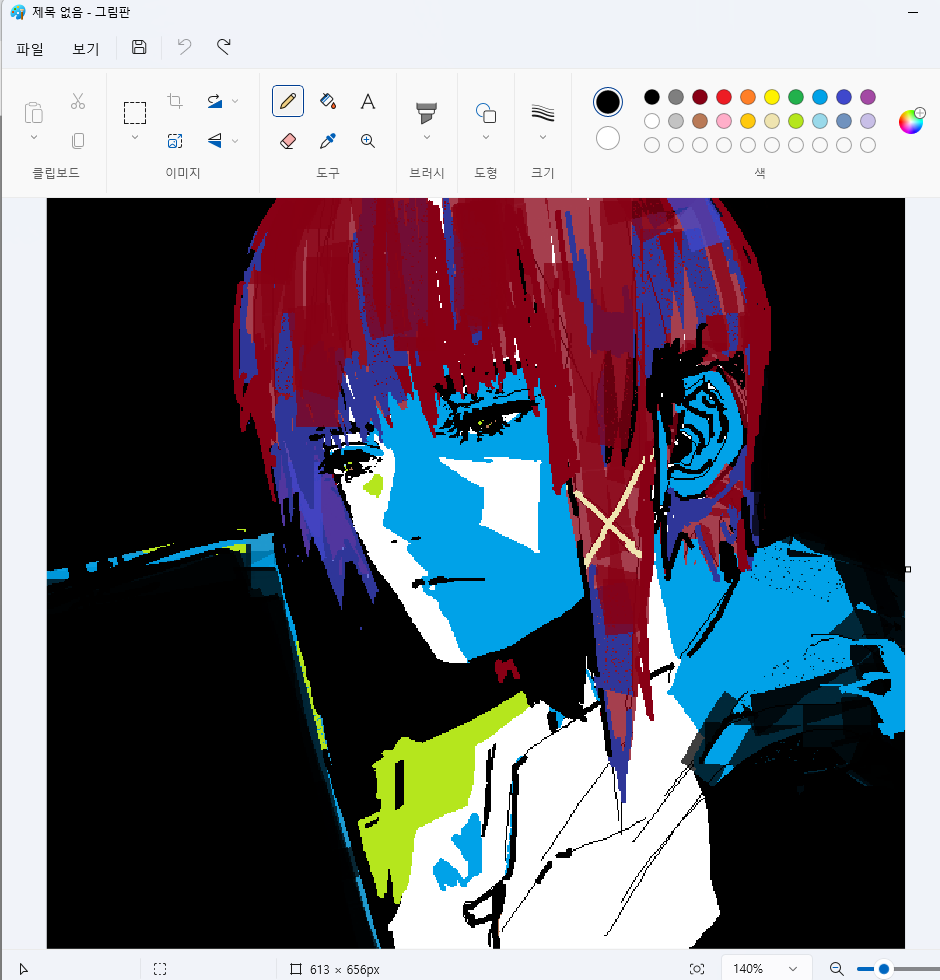Expand the Paste options chevron
The image size is (940, 980).
(34, 138)
